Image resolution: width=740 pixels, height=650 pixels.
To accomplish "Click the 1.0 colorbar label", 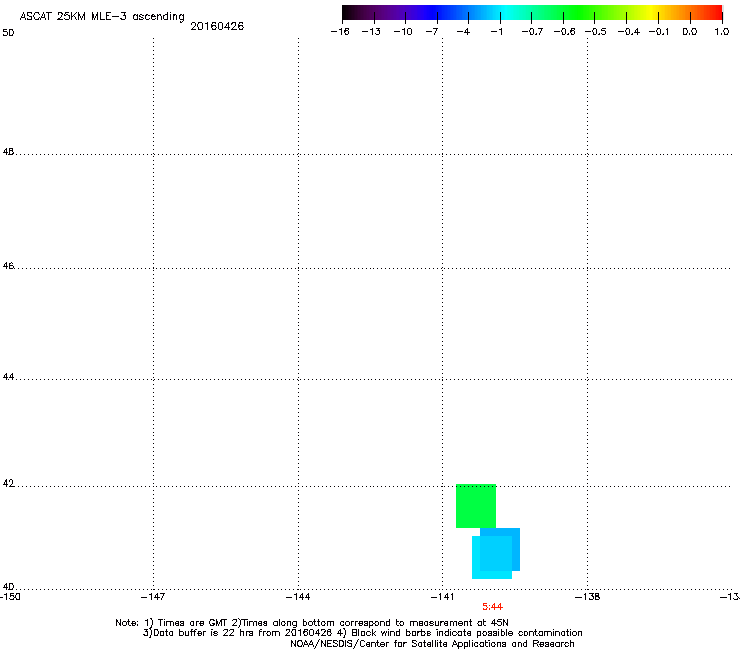I will (722, 32).
